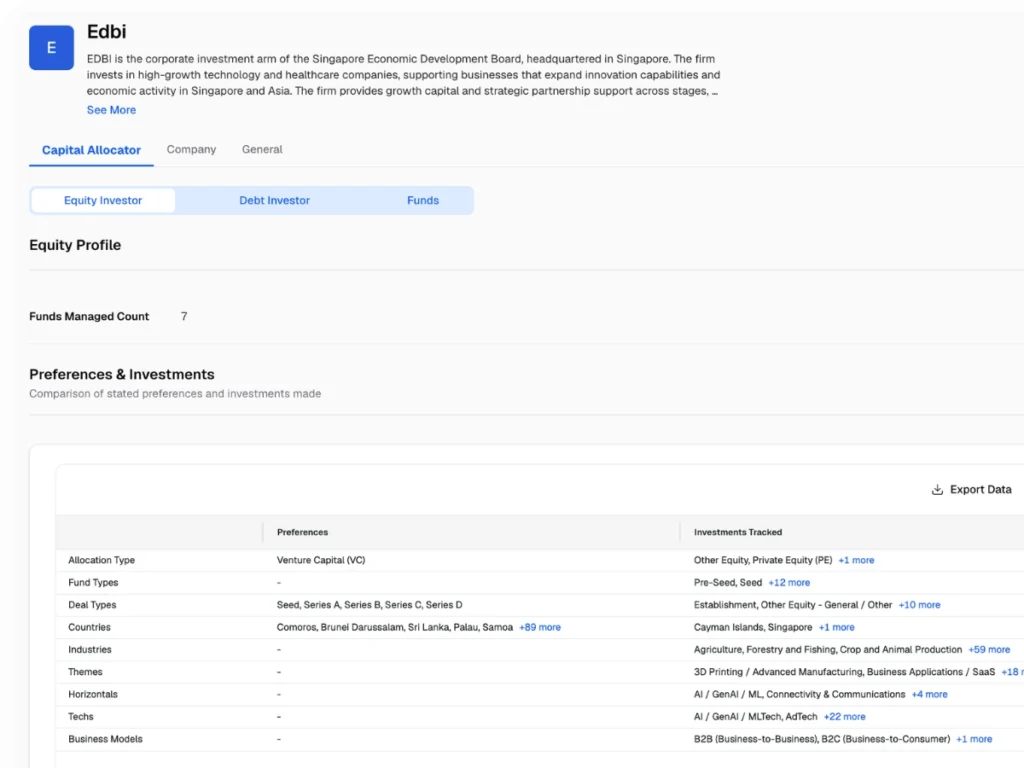Click Pre-Seed, Seed fund types cell
The height and width of the screenshot is (768, 1024).
point(728,583)
